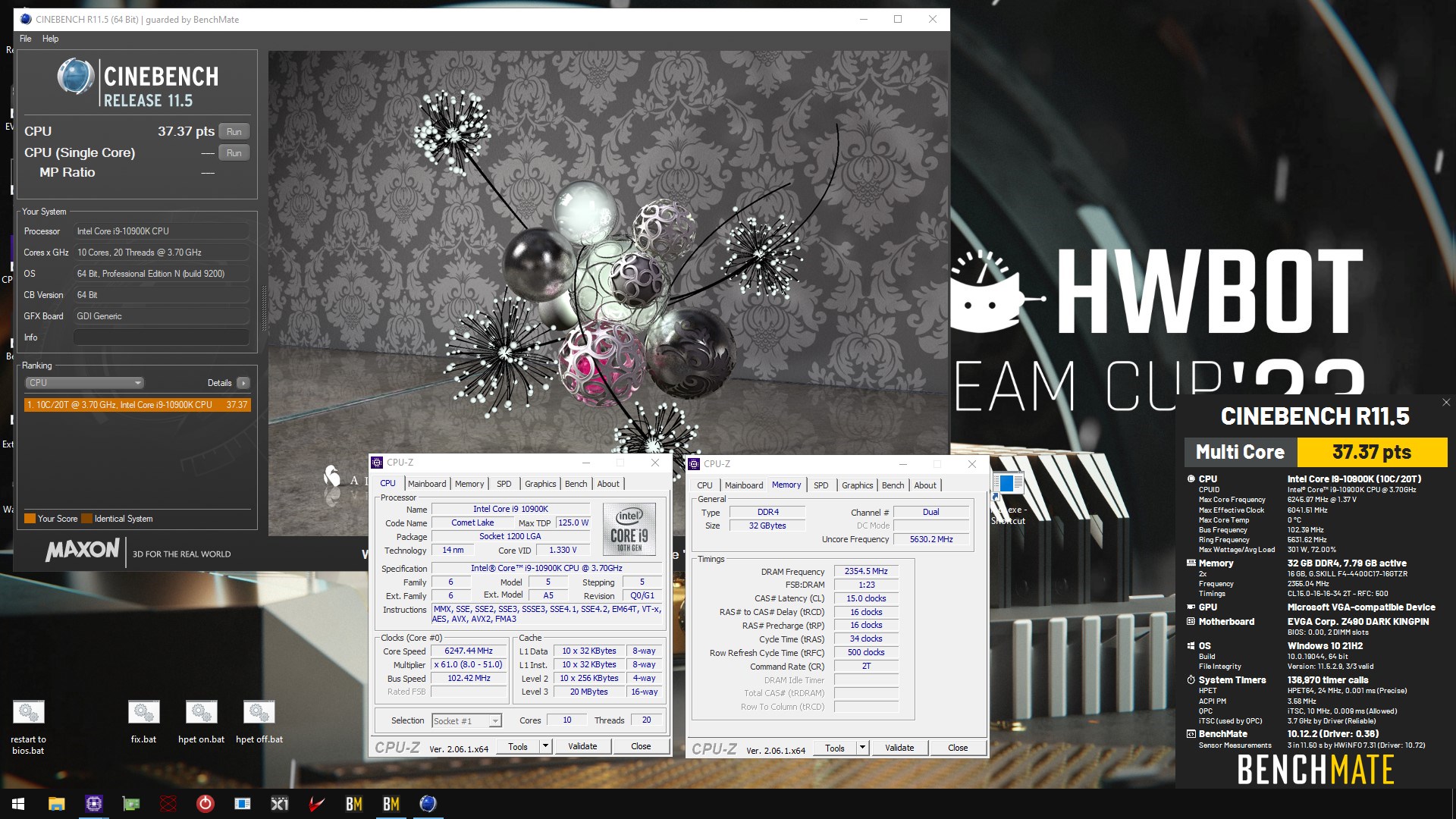The image size is (1456, 819).
Task: Click the Multi Core 37.37 pts score
Action: (1371, 453)
